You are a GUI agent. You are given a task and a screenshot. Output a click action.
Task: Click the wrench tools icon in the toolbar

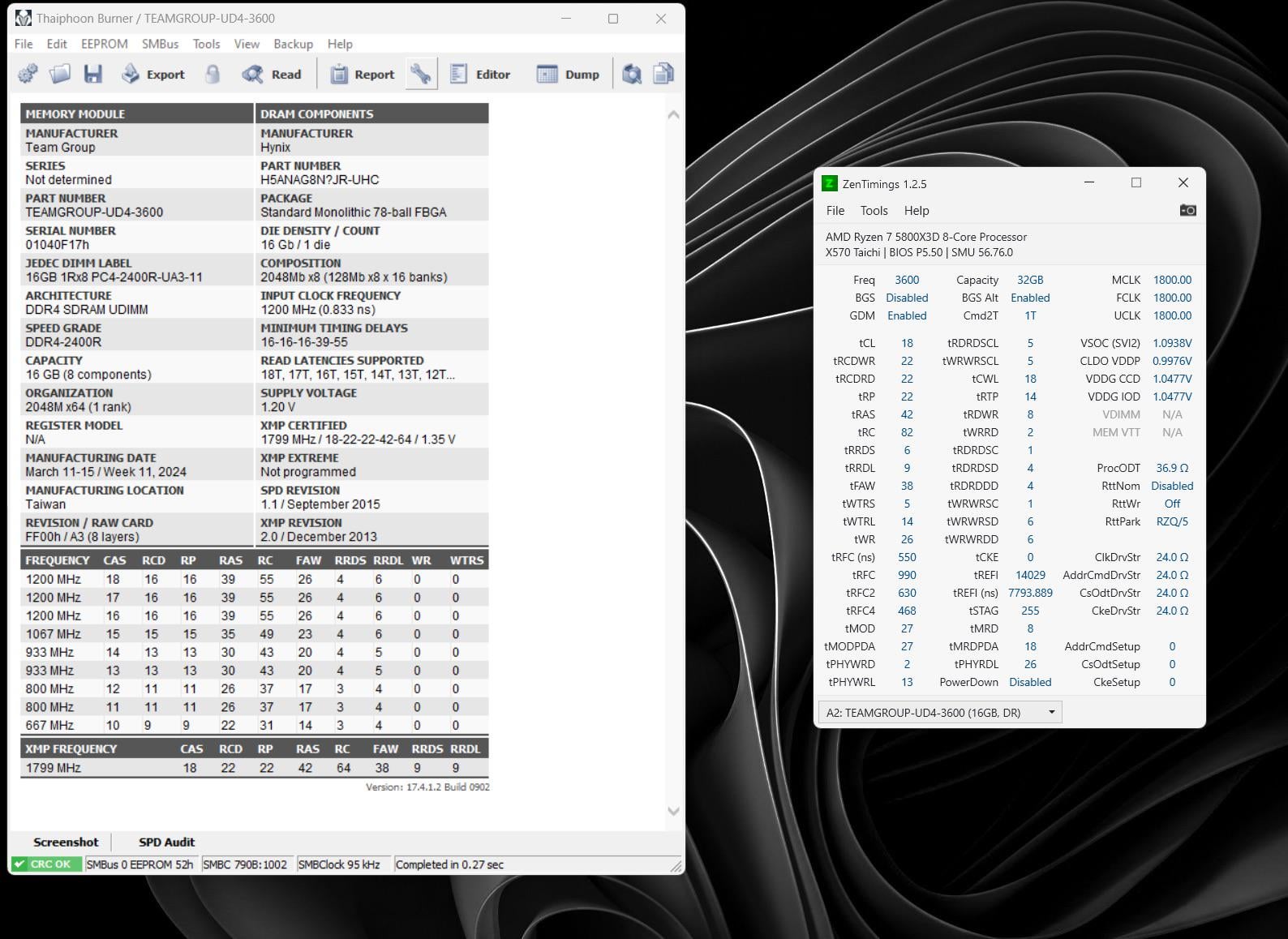point(421,74)
